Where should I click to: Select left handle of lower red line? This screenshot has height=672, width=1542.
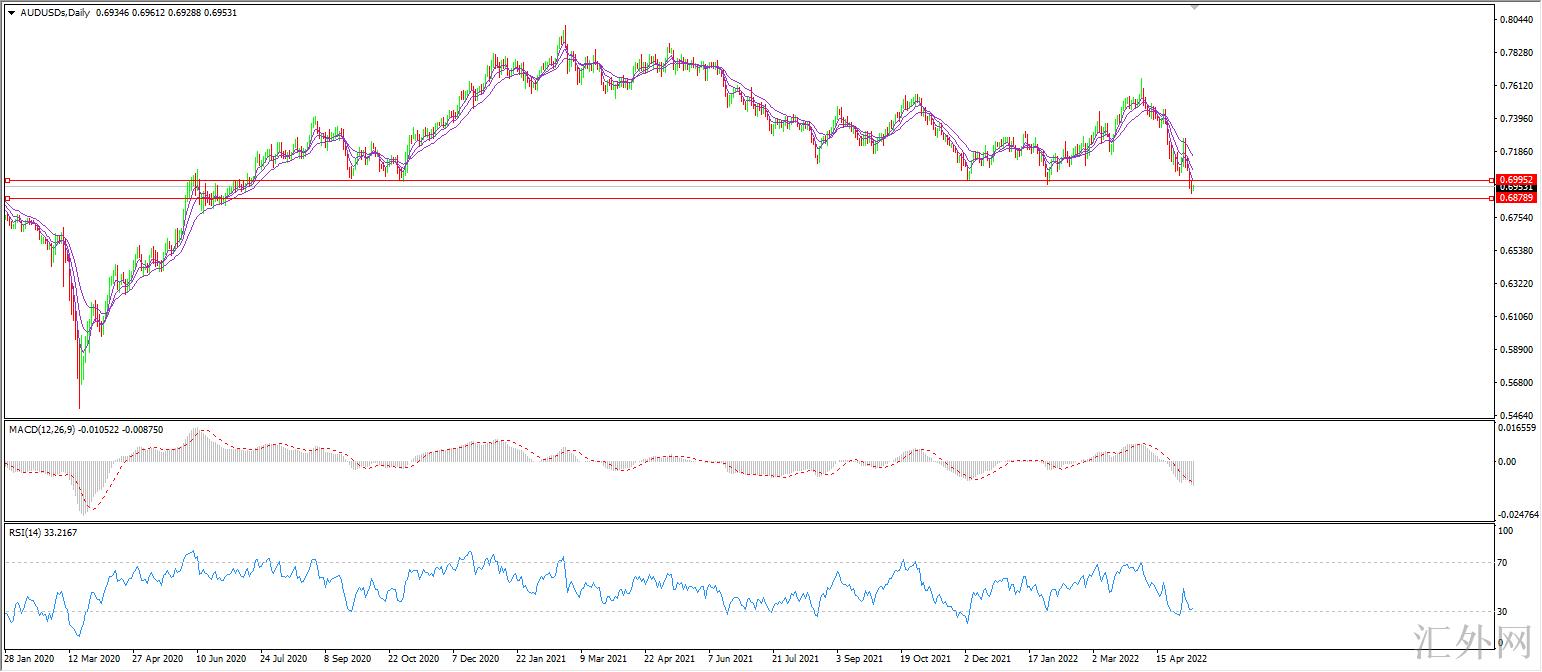pyautogui.click(x=7, y=198)
